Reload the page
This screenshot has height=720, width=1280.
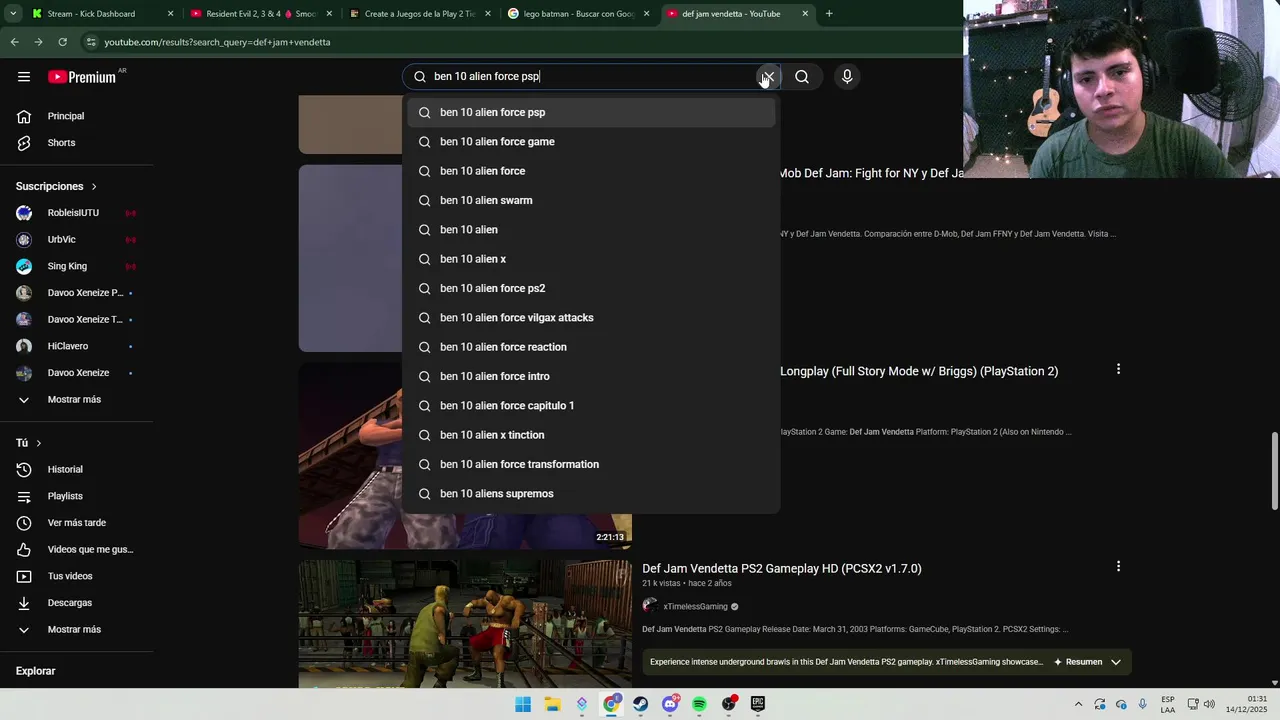click(62, 42)
